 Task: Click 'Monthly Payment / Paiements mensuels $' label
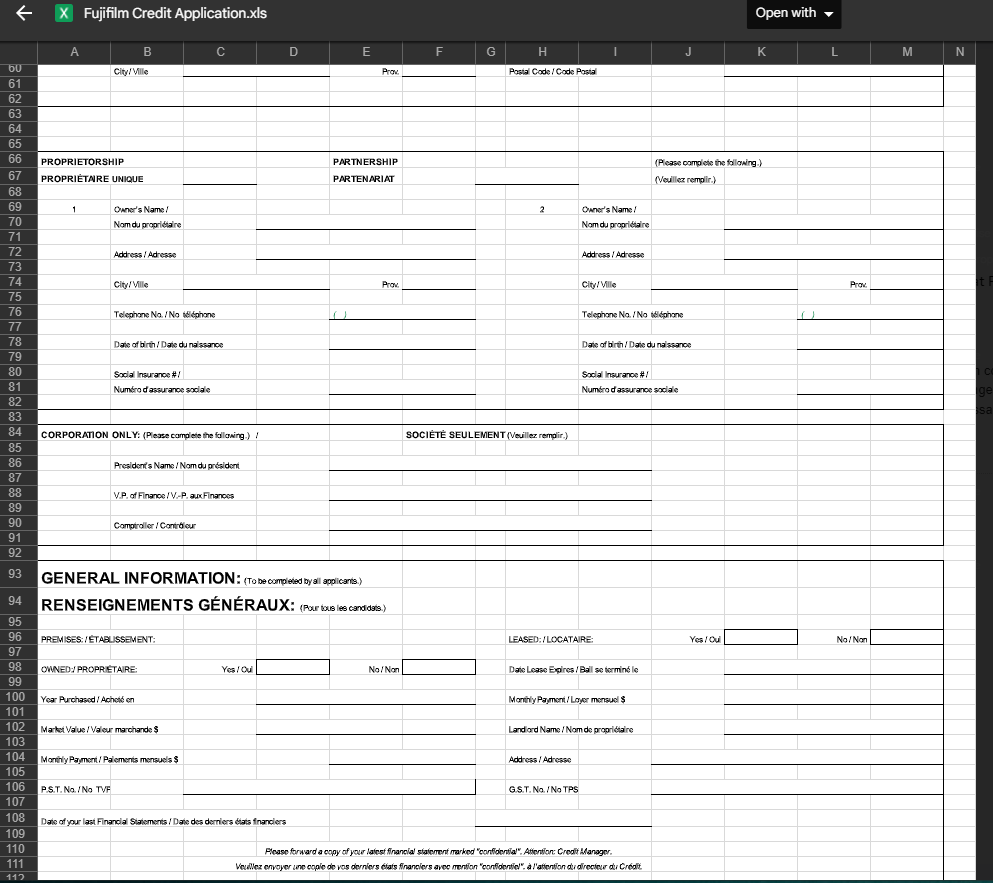tap(110, 759)
